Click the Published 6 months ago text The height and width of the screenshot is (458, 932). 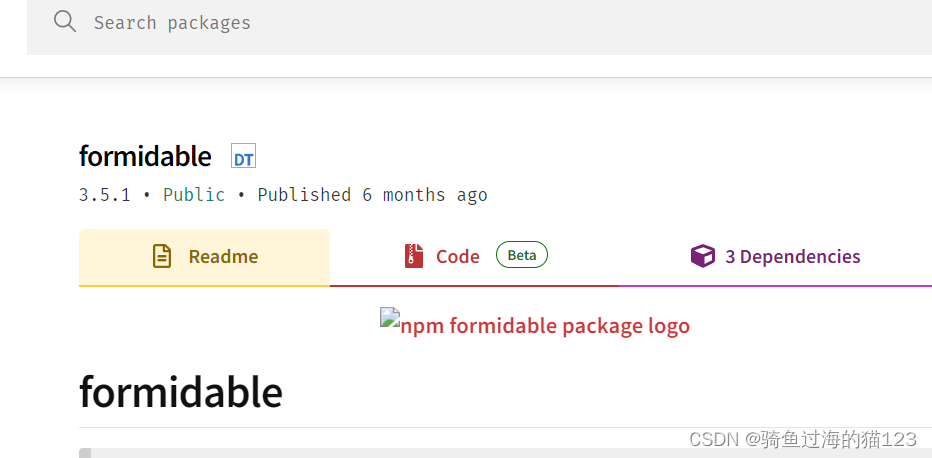[x=372, y=195]
